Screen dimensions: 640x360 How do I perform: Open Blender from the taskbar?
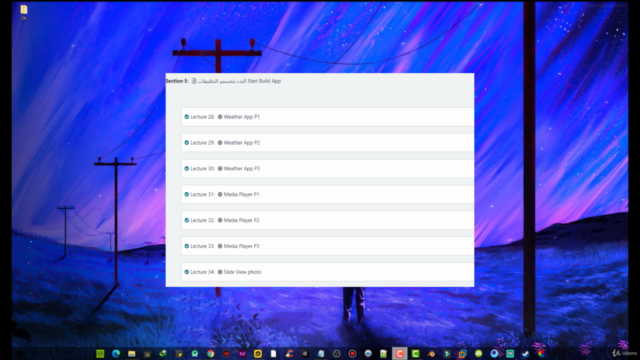(431, 353)
